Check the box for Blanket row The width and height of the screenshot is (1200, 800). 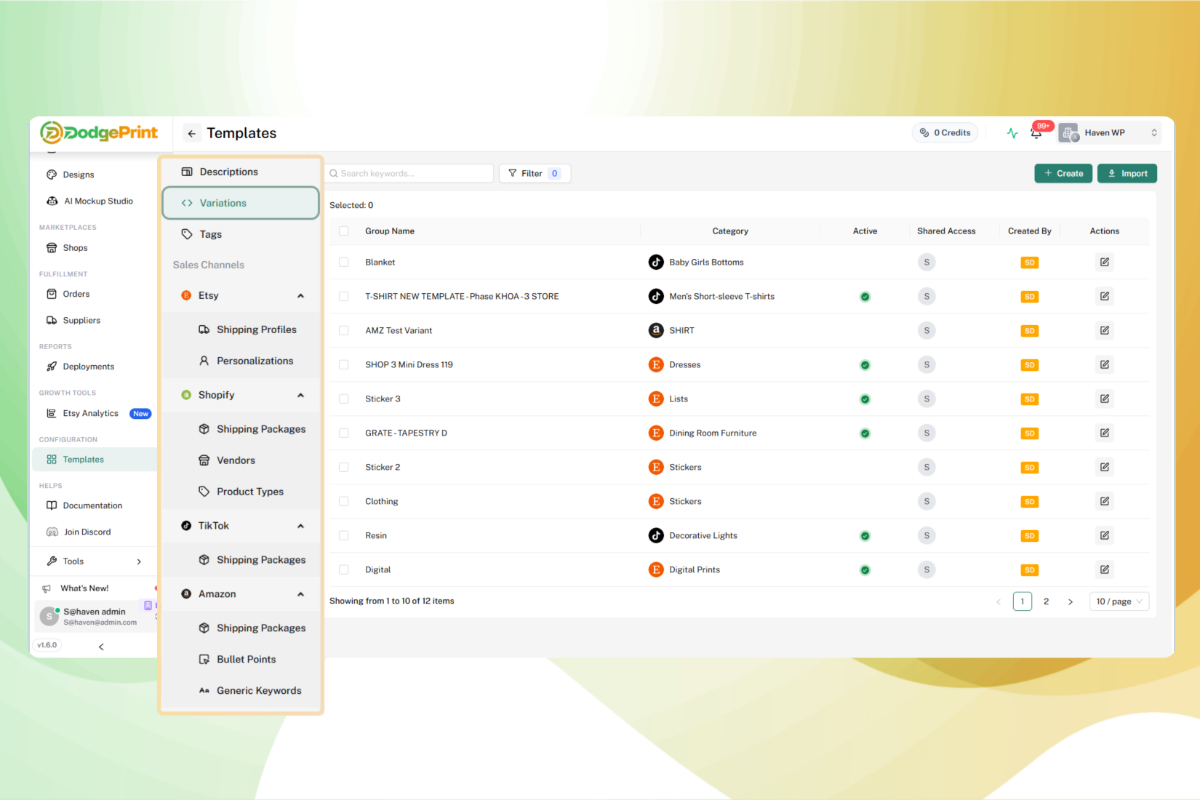[x=344, y=262]
